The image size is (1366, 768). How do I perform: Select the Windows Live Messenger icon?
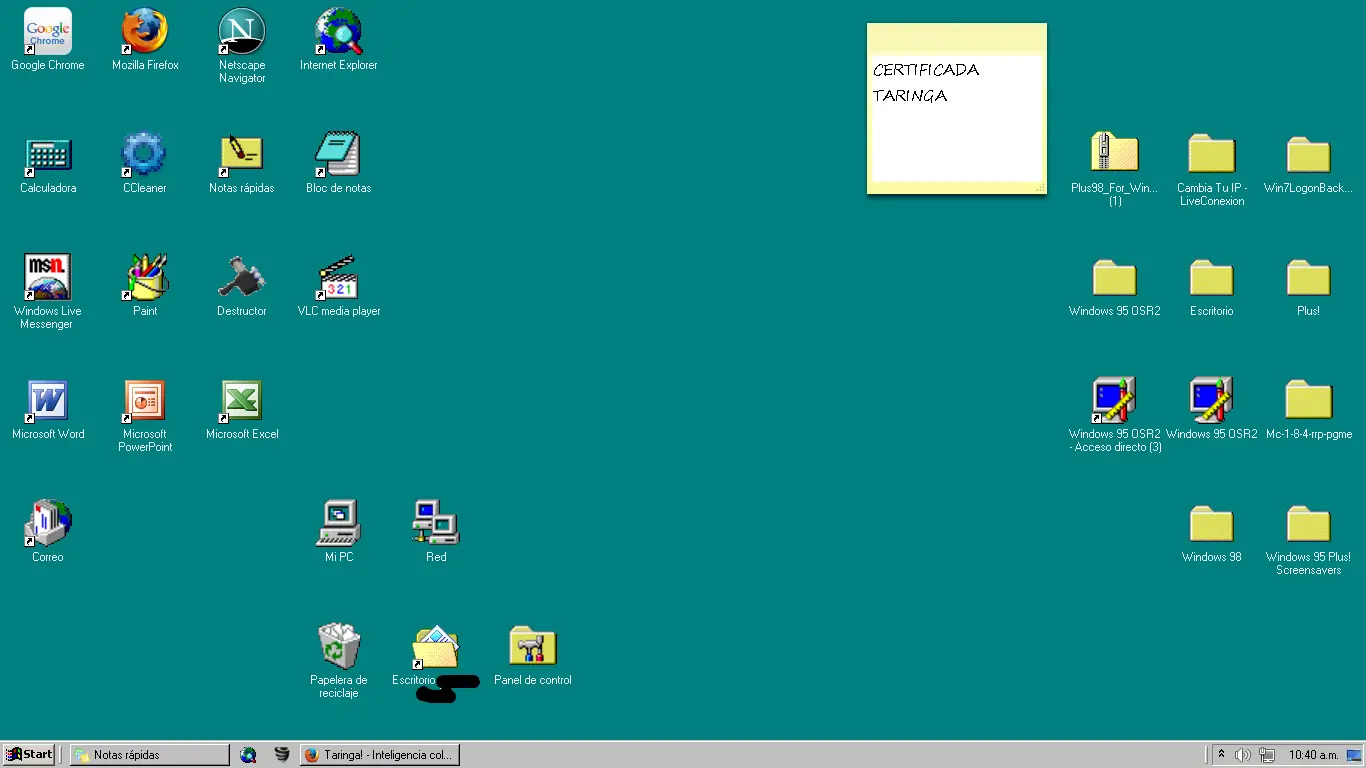pos(47,278)
